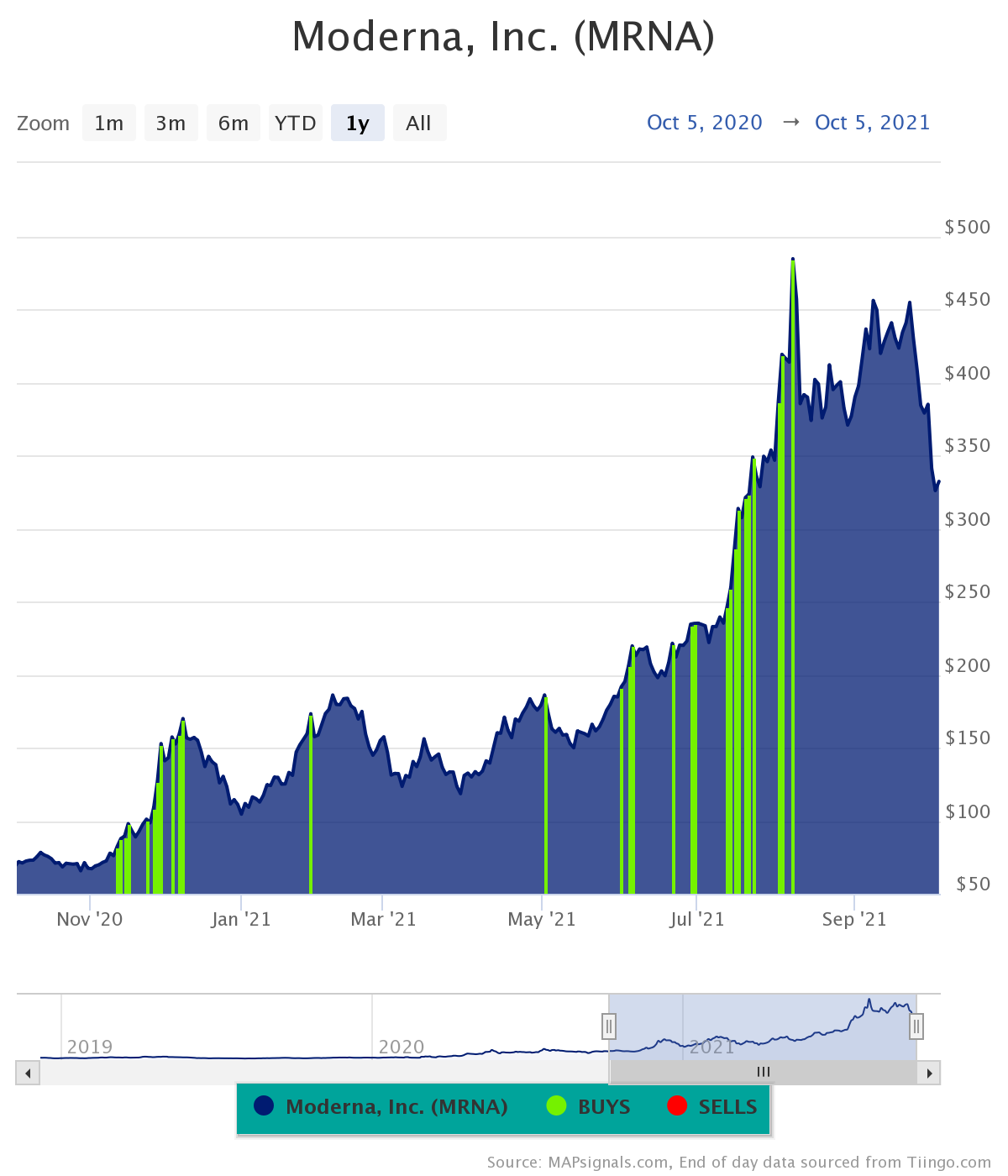Click the 2020 label in navigator

pyautogui.click(x=402, y=1047)
